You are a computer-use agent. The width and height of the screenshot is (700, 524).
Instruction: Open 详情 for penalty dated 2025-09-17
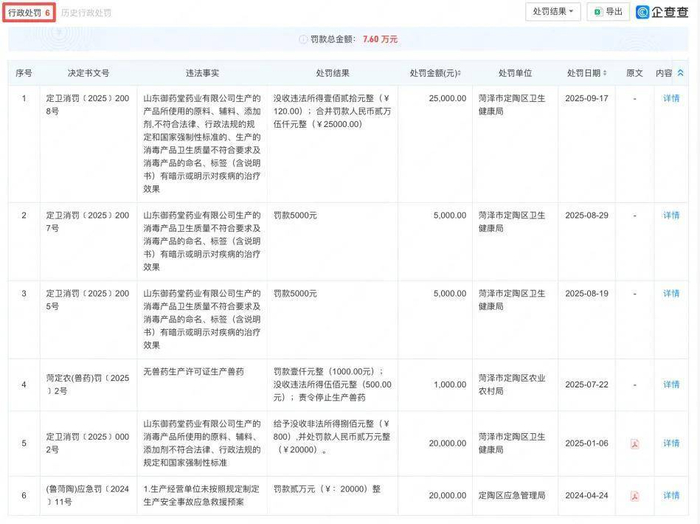(671, 98)
